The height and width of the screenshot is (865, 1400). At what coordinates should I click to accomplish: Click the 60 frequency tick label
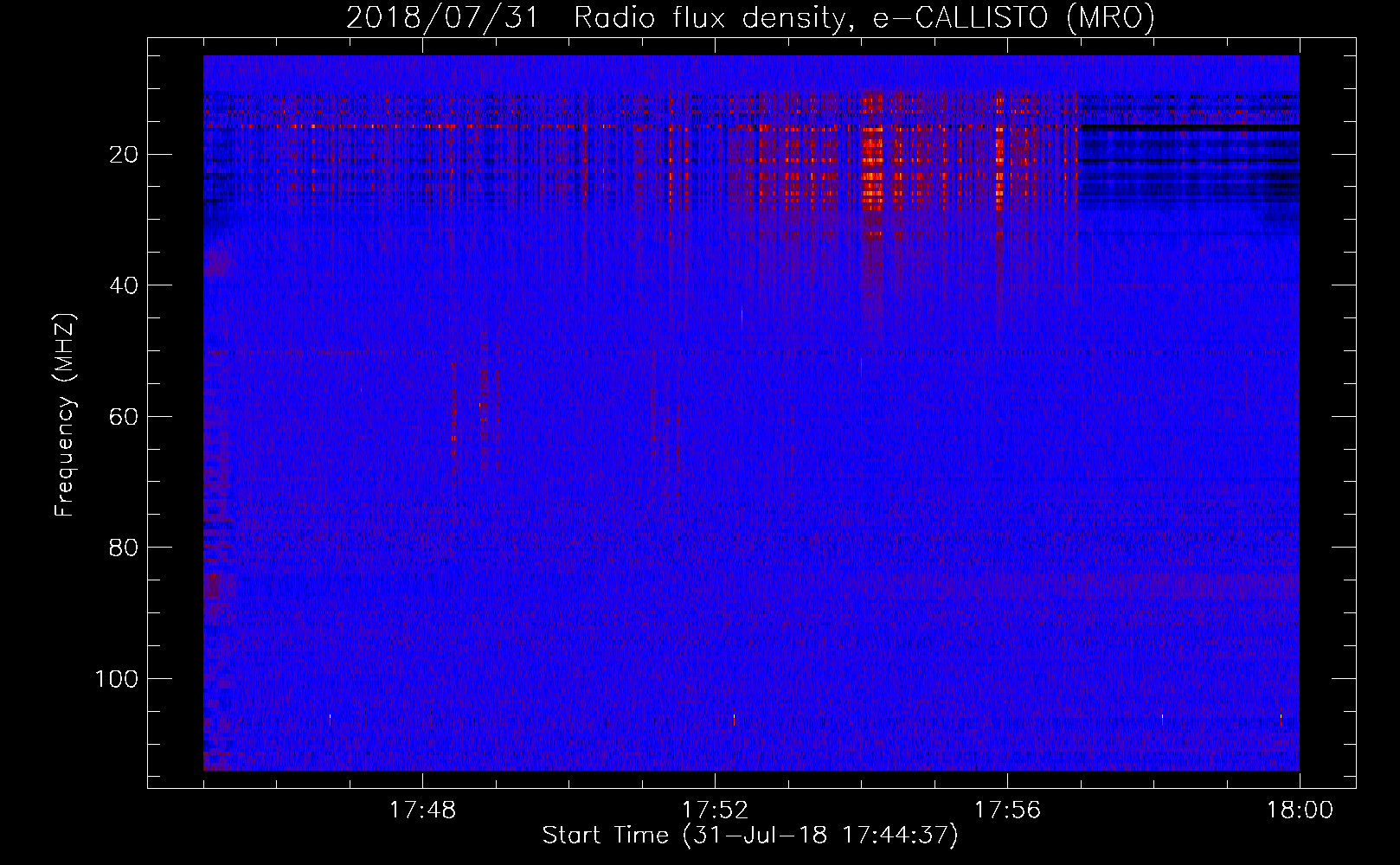[x=124, y=417]
